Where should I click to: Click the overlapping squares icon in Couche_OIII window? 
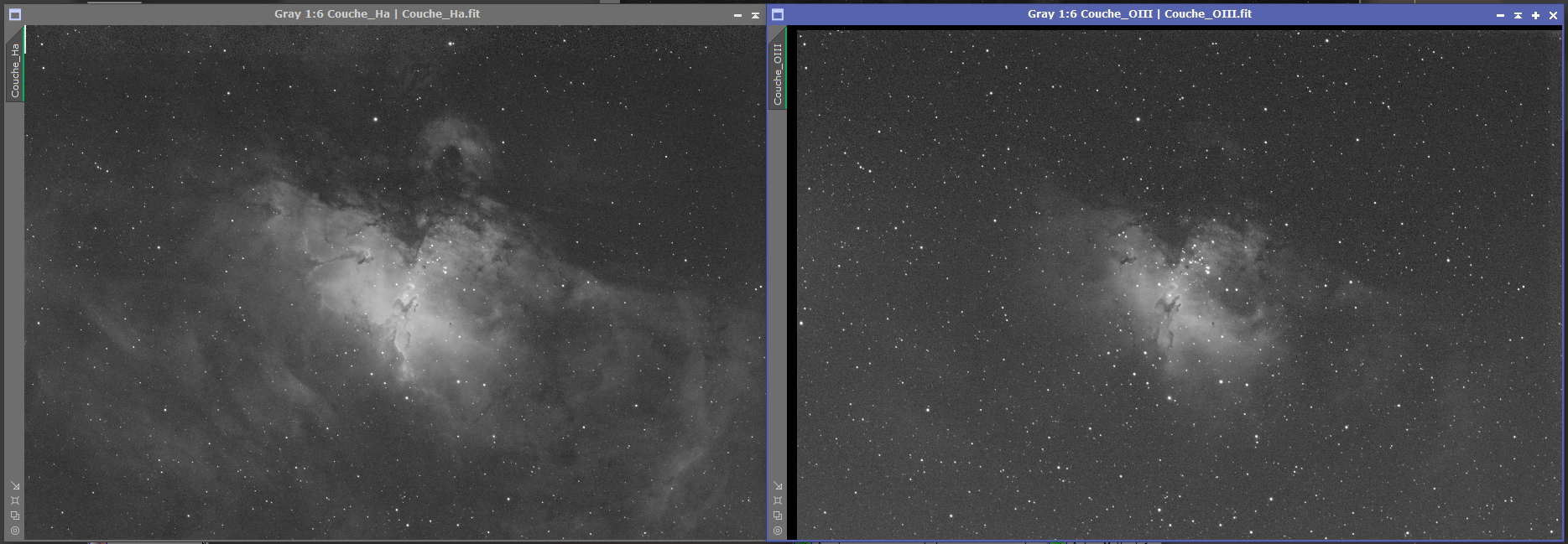tap(778, 516)
